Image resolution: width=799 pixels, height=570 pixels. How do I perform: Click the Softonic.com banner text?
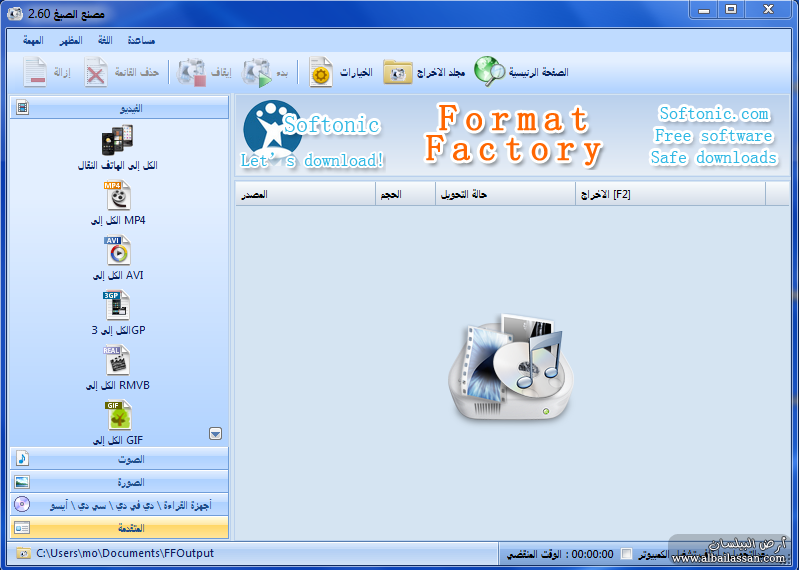click(x=713, y=113)
